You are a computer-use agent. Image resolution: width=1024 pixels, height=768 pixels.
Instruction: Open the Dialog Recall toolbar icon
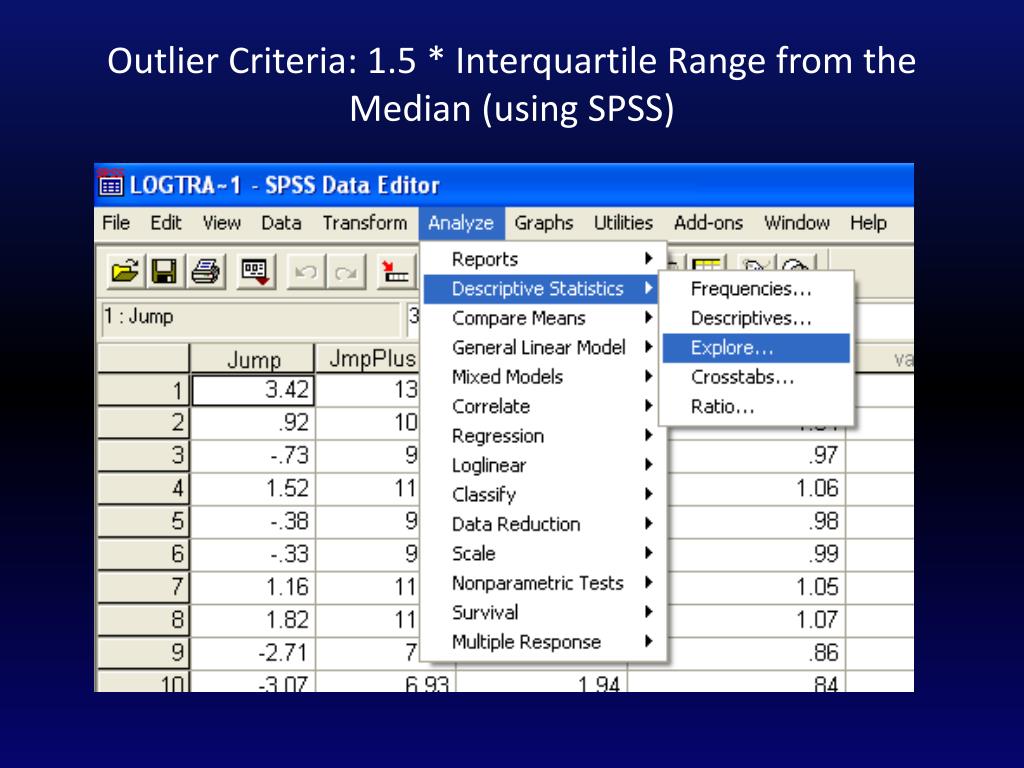tap(255, 271)
